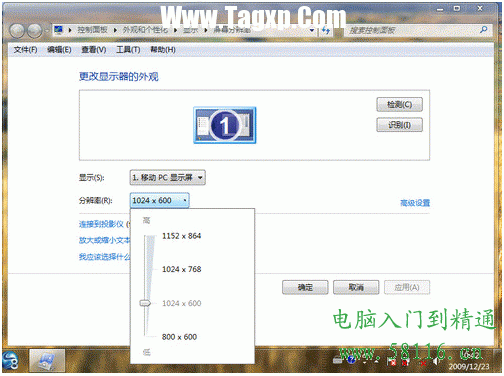Click the 取消 cancel button
The height and width of the screenshot is (376, 504).
[356, 287]
